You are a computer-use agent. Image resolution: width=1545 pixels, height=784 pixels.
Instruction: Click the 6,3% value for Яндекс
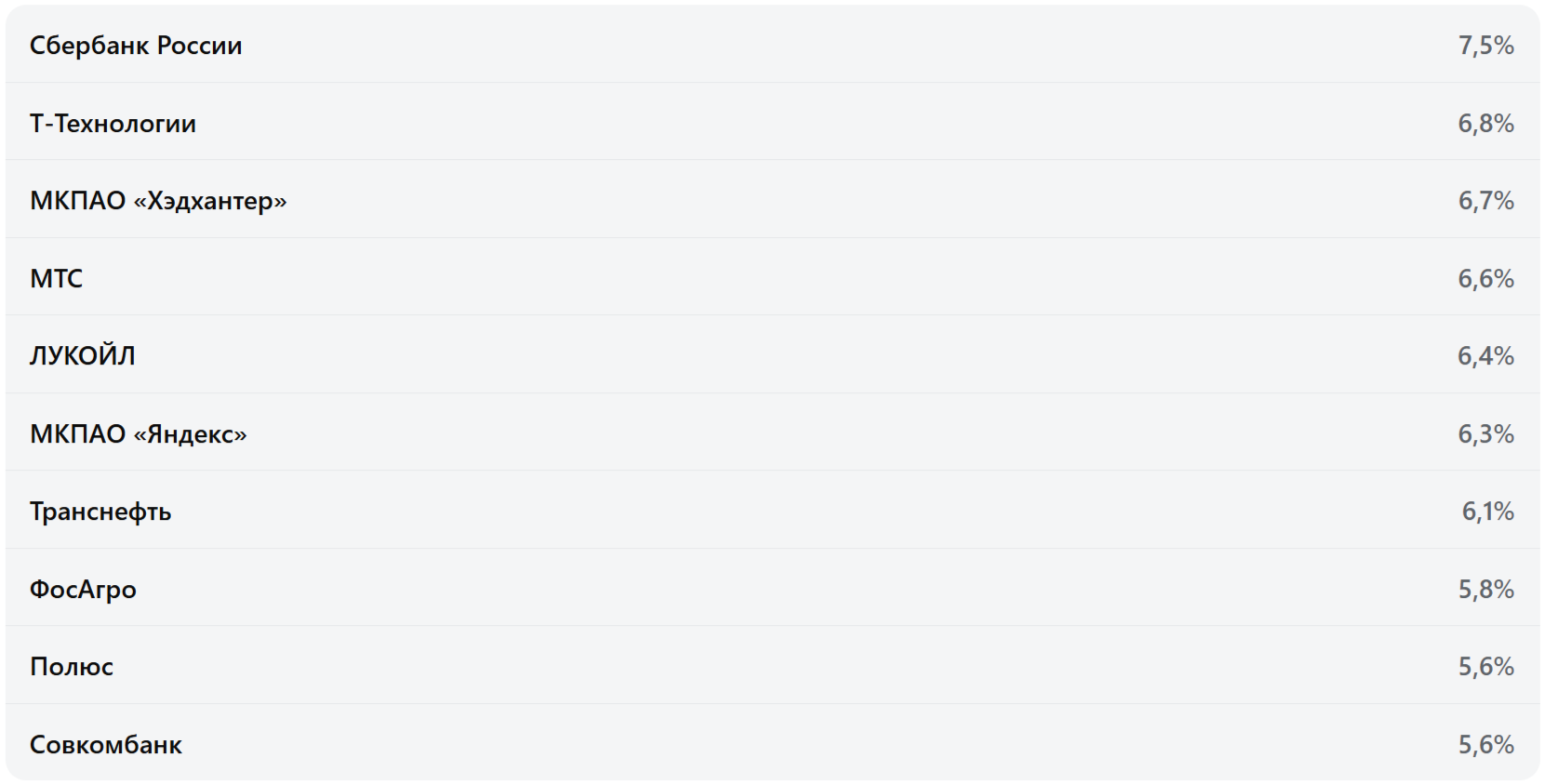pos(1485,434)
